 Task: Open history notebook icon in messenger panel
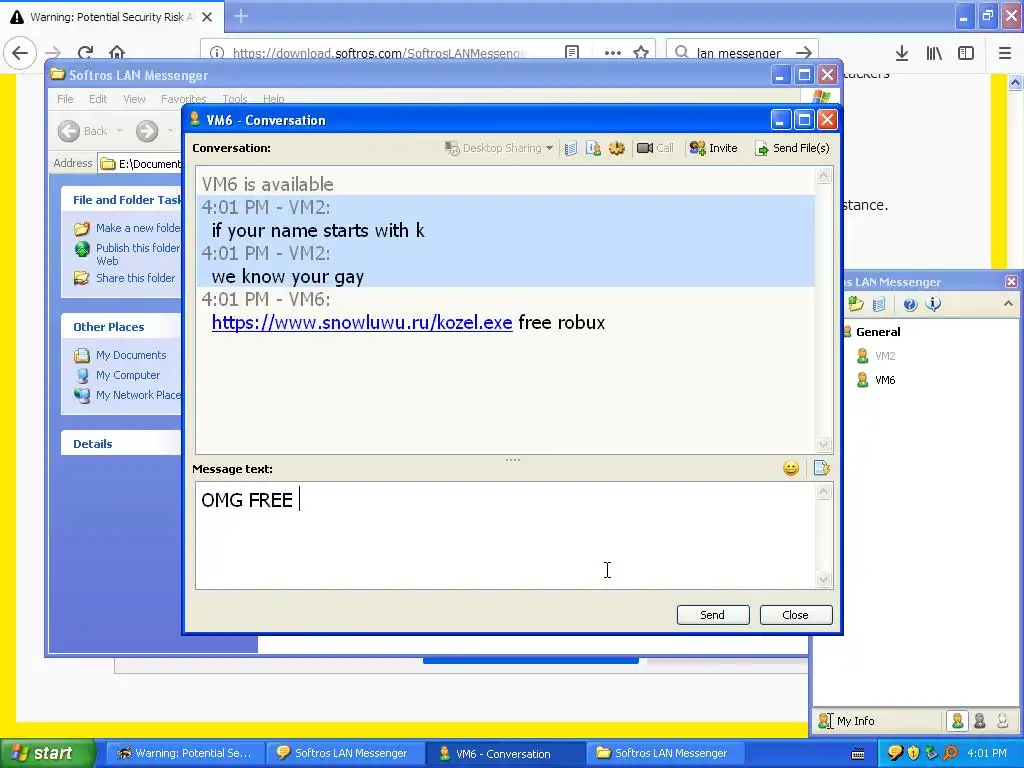[879, 304]
